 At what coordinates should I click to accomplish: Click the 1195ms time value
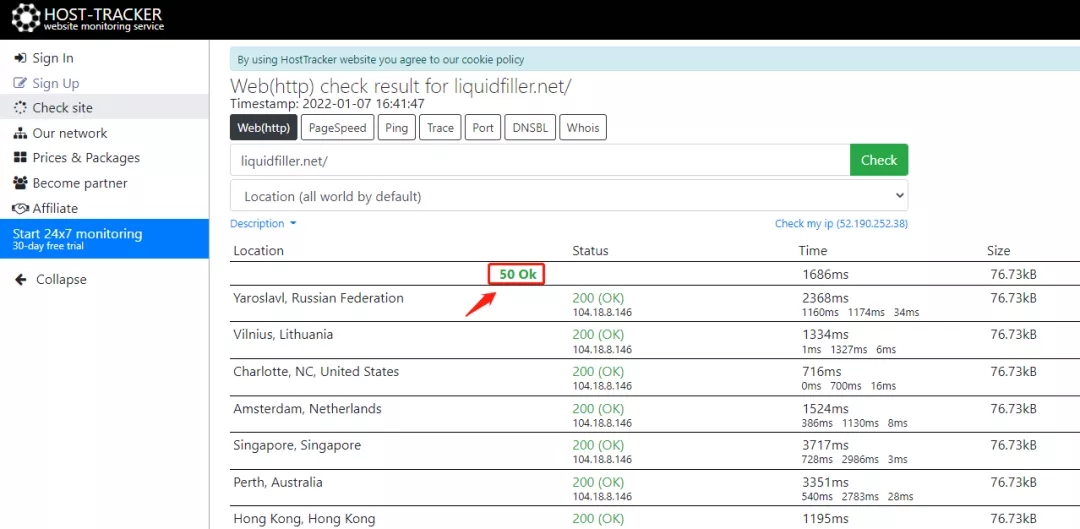(825, 519)
